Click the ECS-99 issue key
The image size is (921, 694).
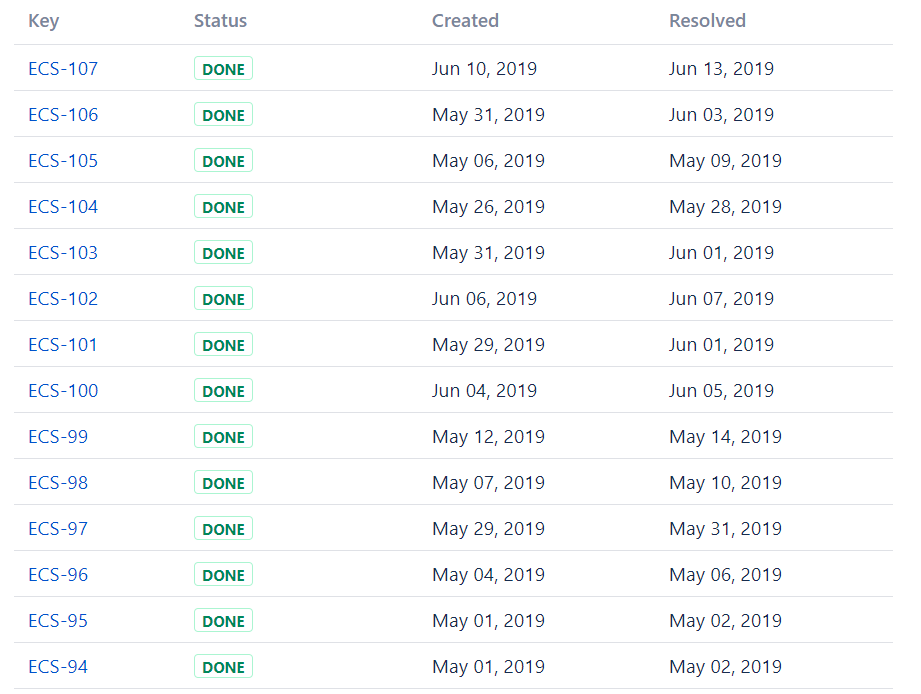click(58, 437)
